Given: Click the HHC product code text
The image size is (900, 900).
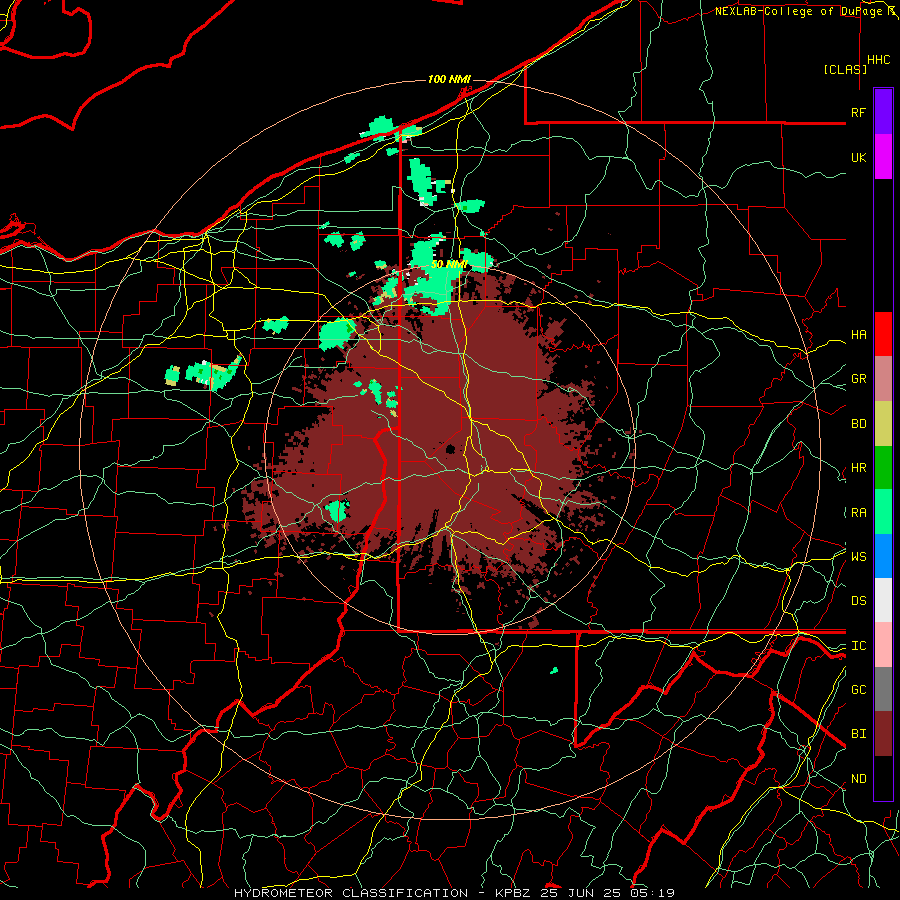Looking at the screenshot, I should (879, 60).
